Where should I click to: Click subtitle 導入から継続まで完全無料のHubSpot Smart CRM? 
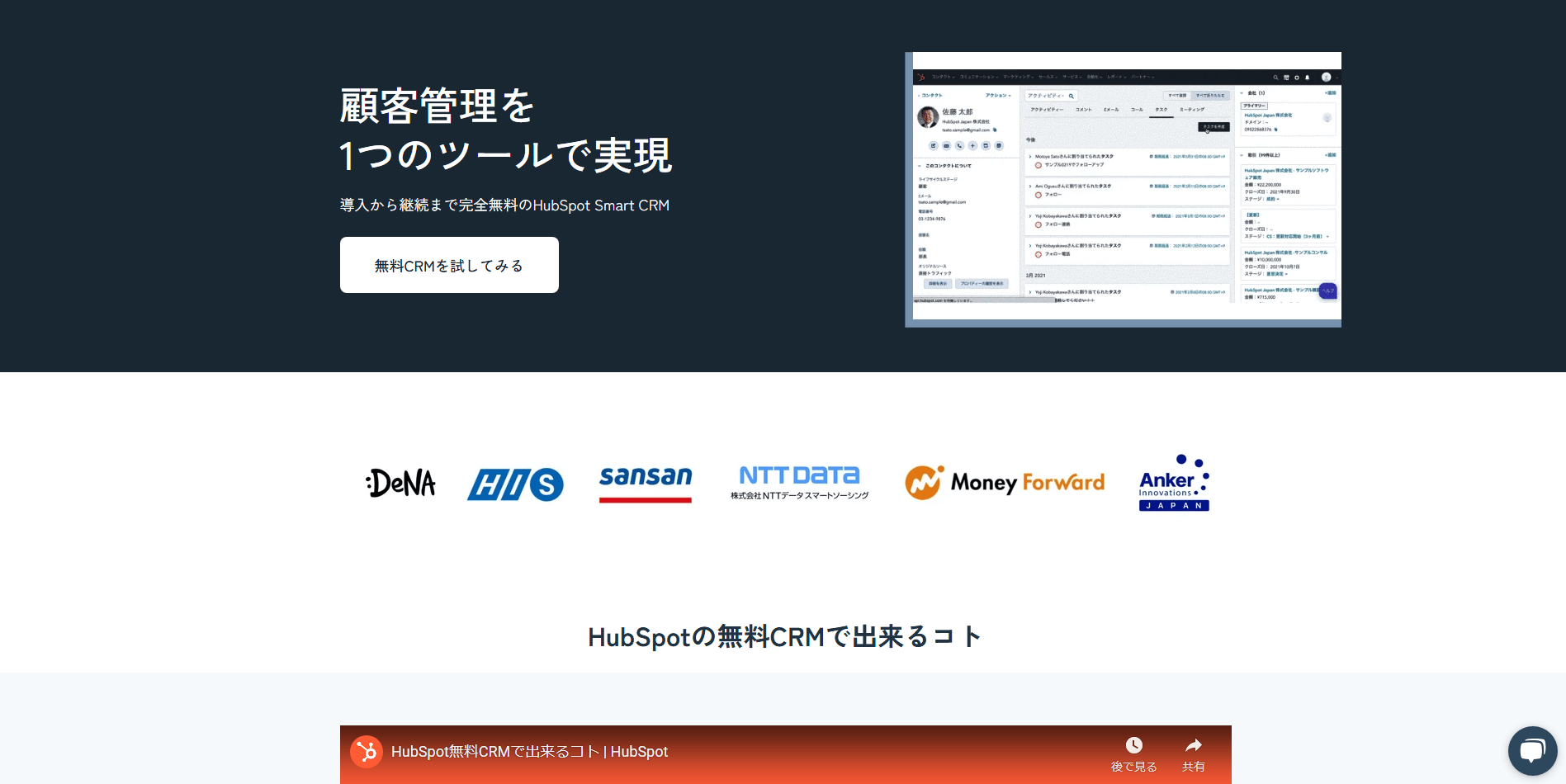tap(504, 205)
